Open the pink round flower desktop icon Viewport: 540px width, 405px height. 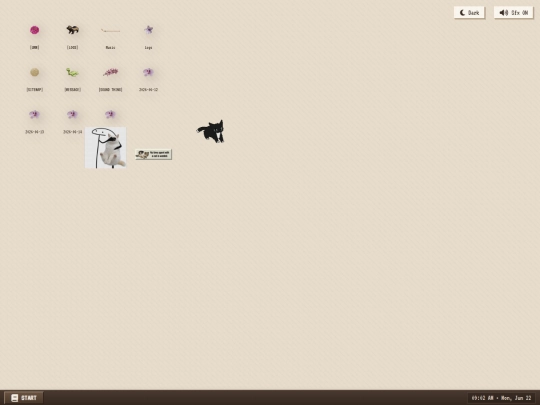pyautogui.click(x=34, y=30)
